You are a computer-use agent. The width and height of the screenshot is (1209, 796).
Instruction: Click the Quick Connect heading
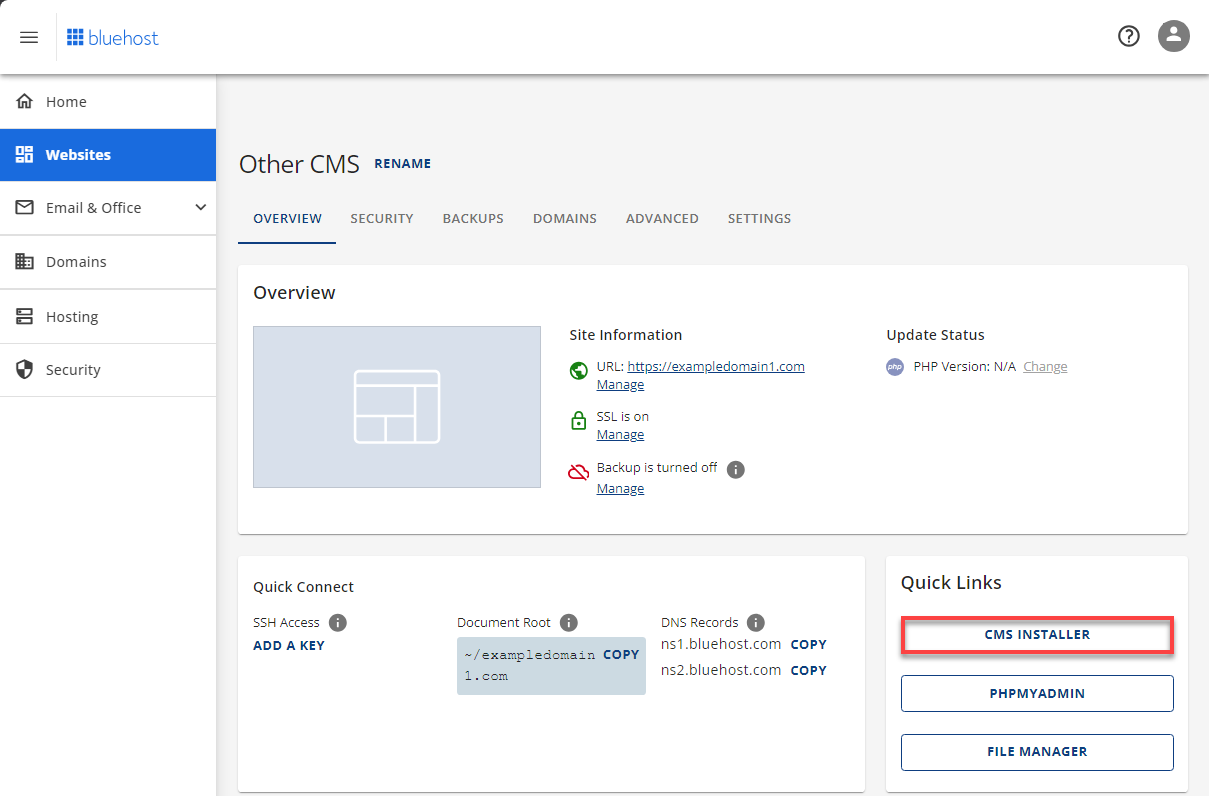pyautogui.click(x=304, y=587)
